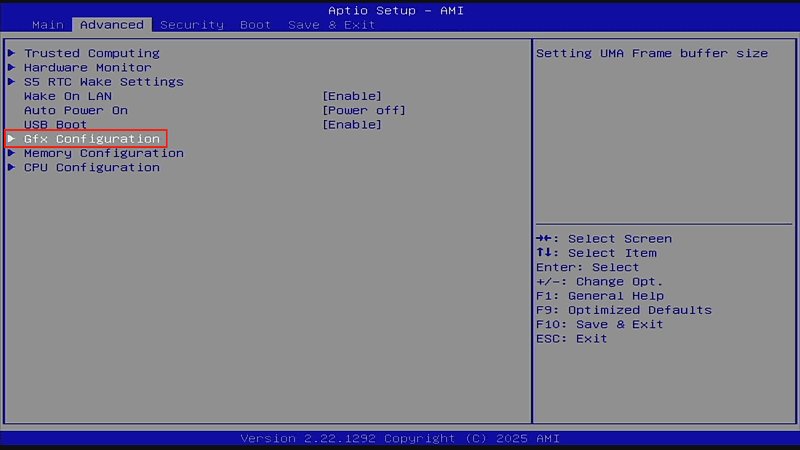The height and width of the screenshot is (450, 800).
Task: Change USB Boot [Enable] value
Action: coord(352,124)
